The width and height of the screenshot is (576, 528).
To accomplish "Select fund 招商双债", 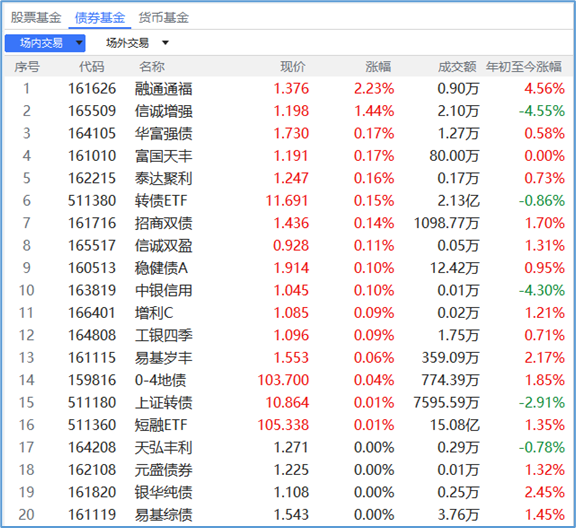I will [x=163, y=223].
